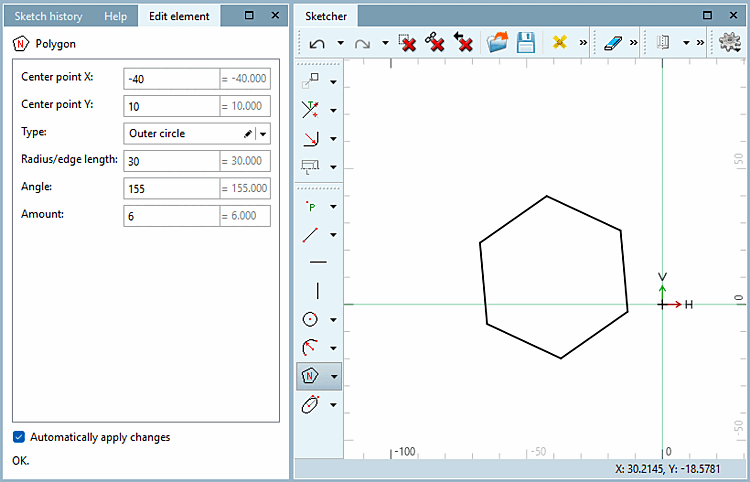750x482 pixels.
Task: Open dropdown beside the fillet tool
Action: click(333, 139)
